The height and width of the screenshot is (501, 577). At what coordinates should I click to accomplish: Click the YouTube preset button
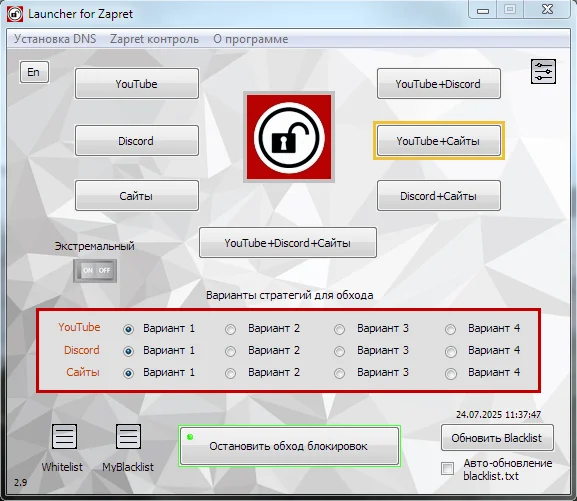pyautogui.click(x=137, y=84)
